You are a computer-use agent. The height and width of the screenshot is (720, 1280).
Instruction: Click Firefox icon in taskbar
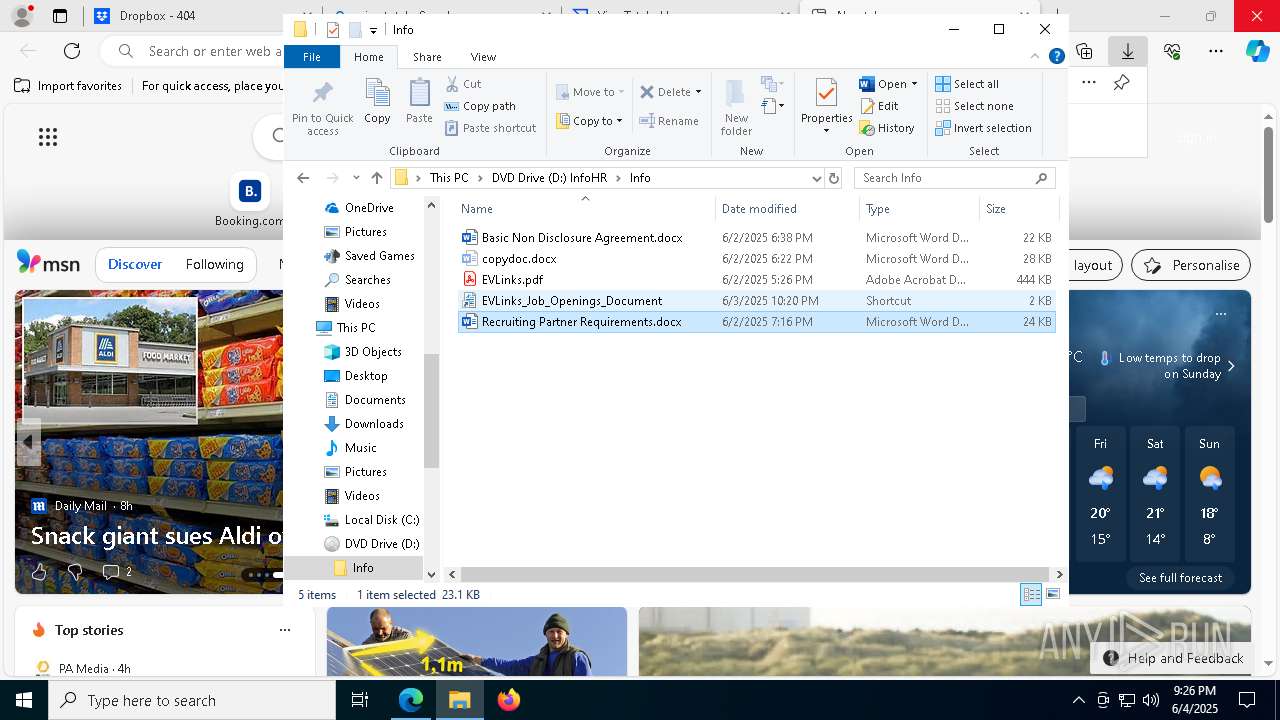point(509,700)
